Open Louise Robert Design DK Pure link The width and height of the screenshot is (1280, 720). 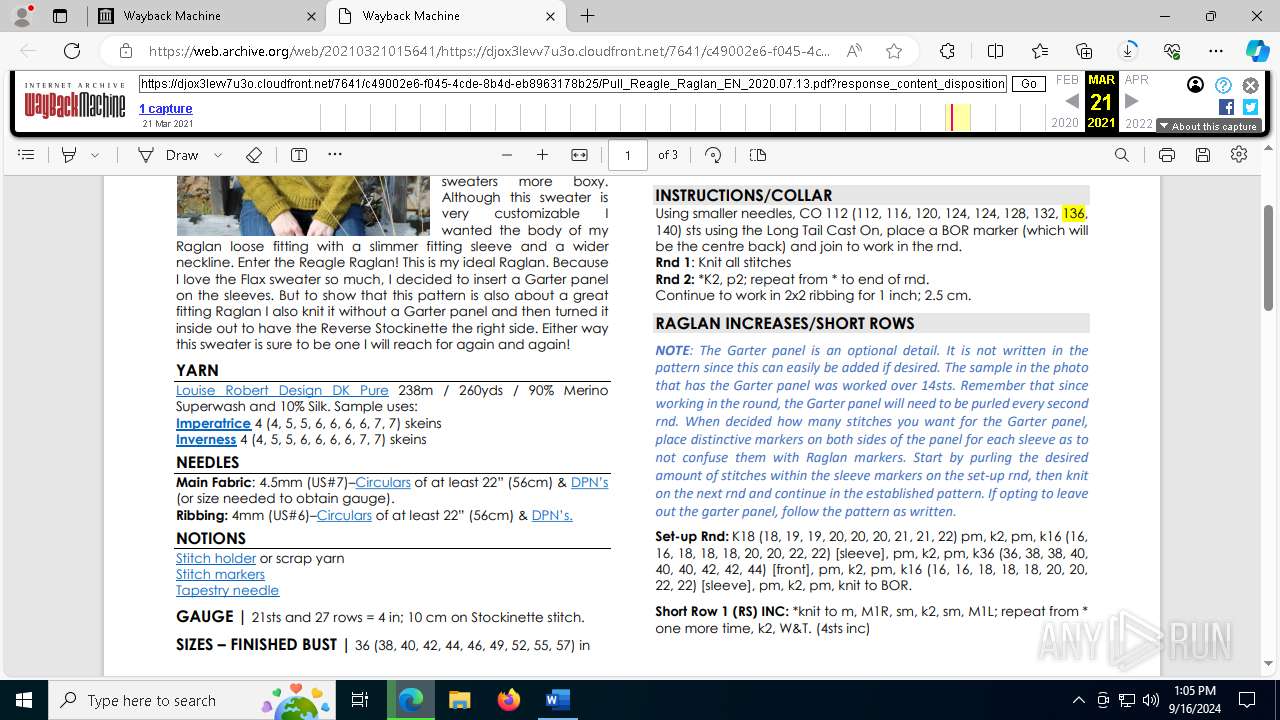click(x=282, y=391)
